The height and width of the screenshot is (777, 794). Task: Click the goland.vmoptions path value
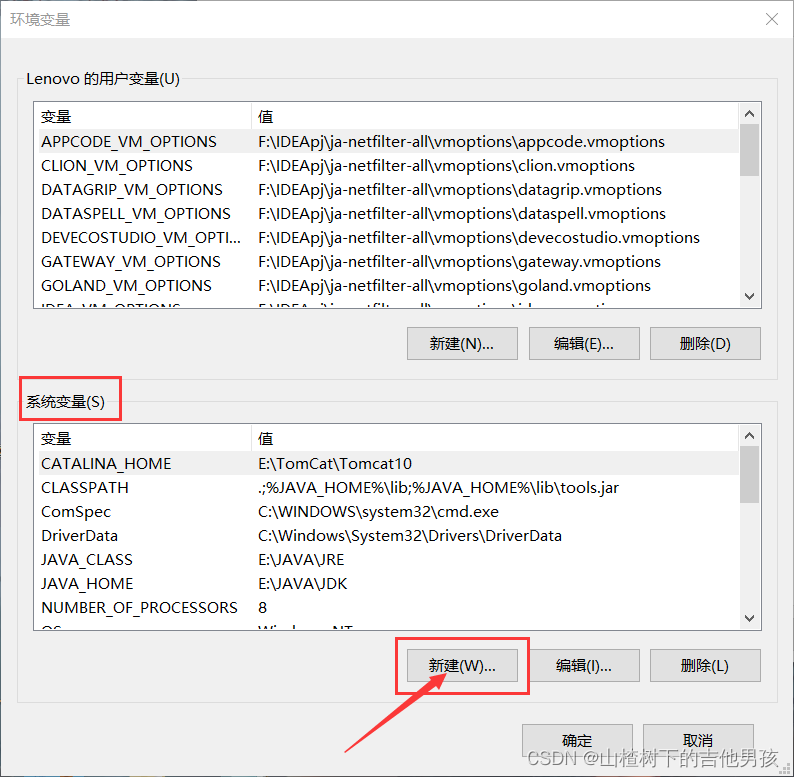454,285
